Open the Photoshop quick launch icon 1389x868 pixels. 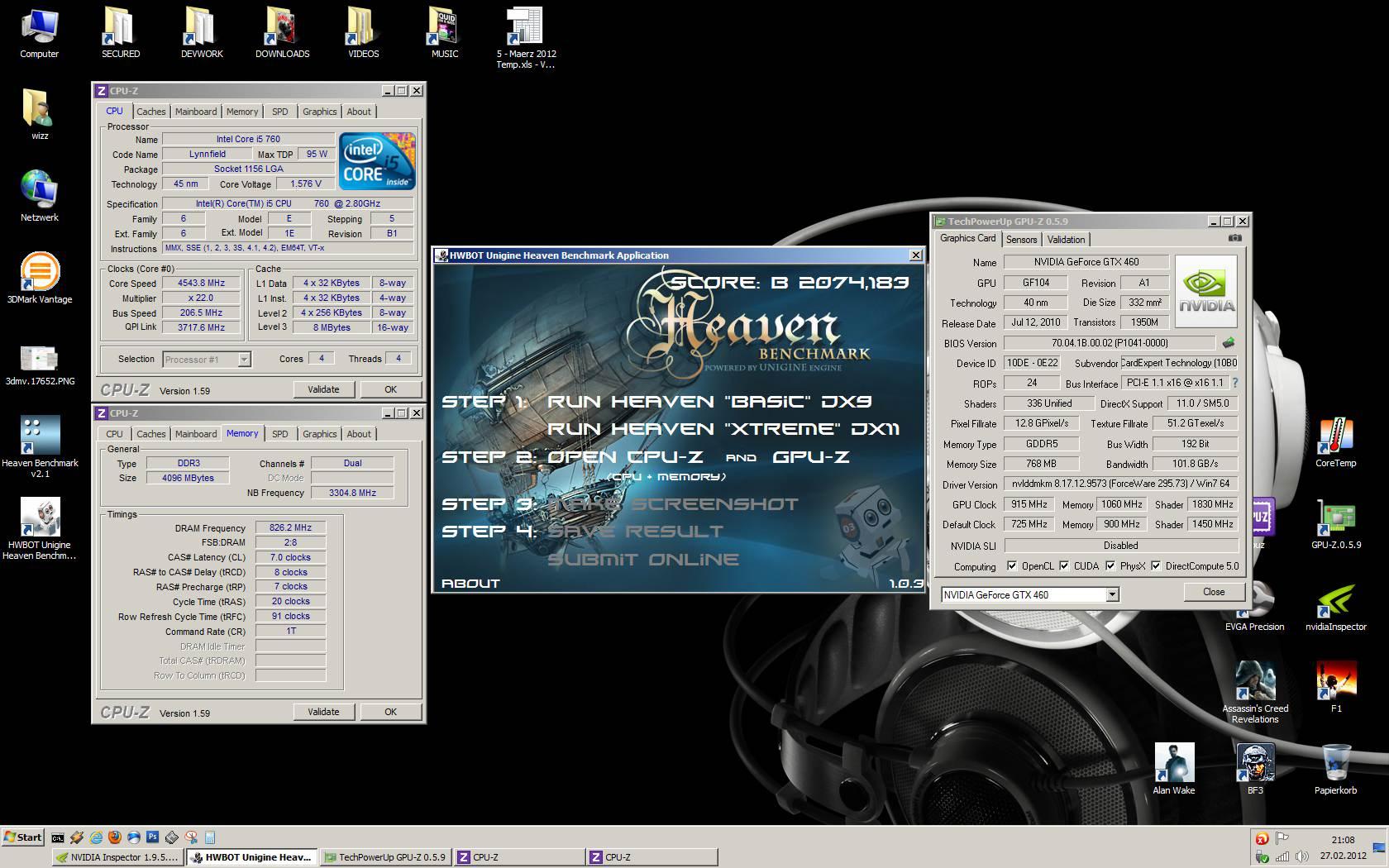(153, 837)
